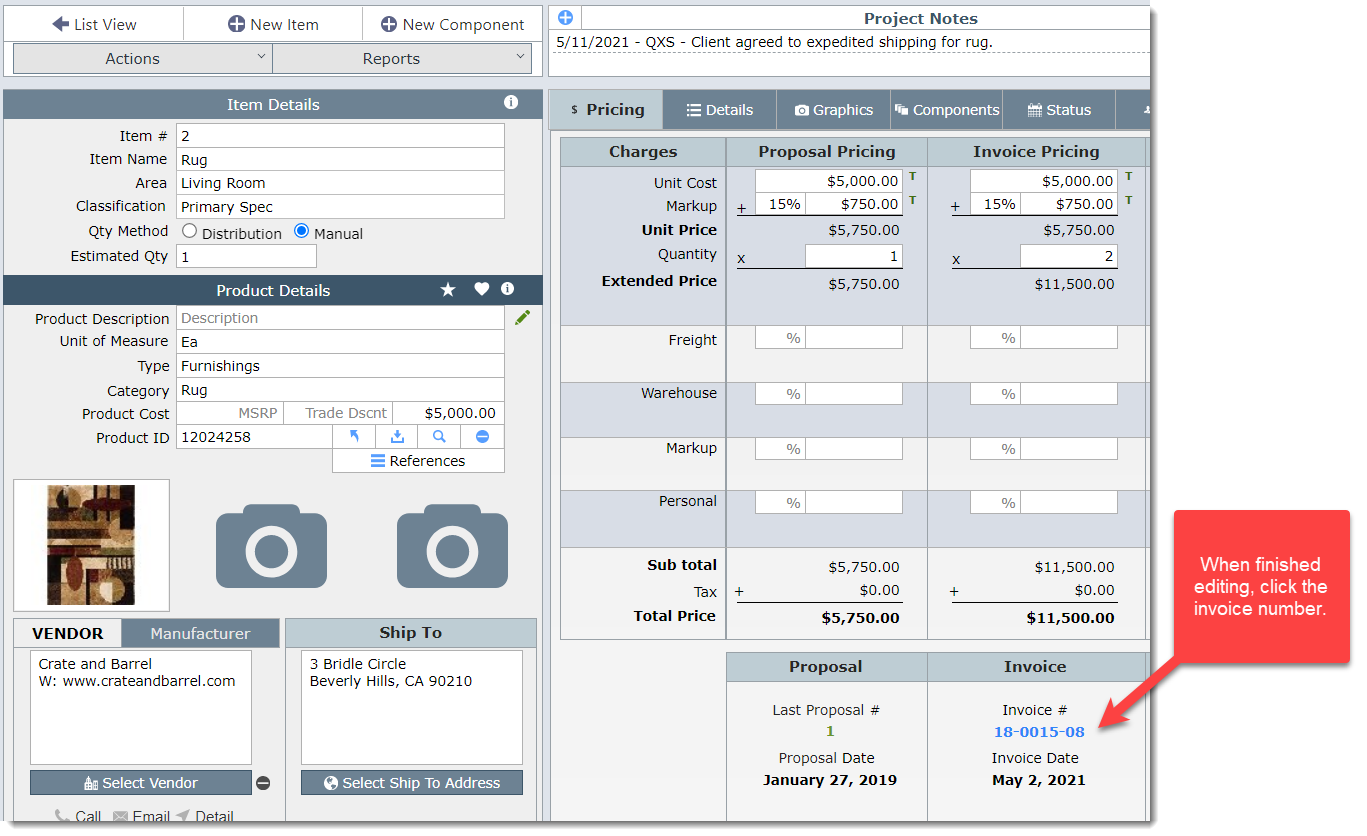This screenshot has height=836, width=1367.
Task: Click Proposal Unit Cost field
Action: click(x=829, y=181)
